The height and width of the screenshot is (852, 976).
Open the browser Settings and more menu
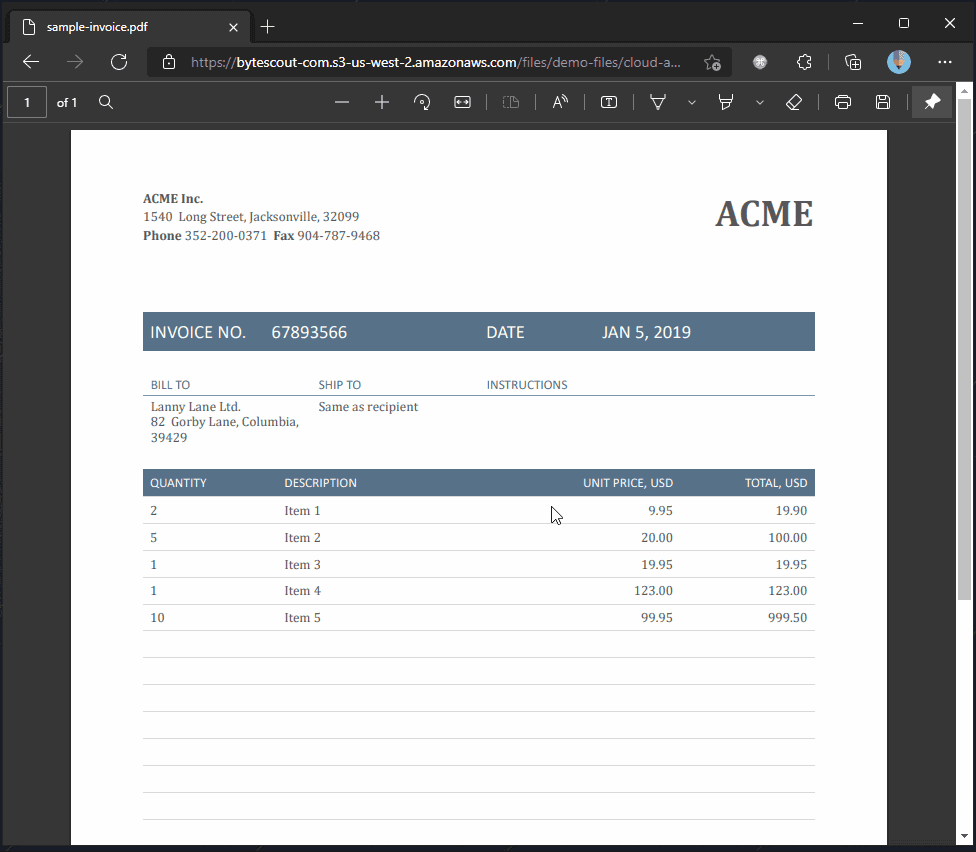pyautogui.click(x=945, y=62)
